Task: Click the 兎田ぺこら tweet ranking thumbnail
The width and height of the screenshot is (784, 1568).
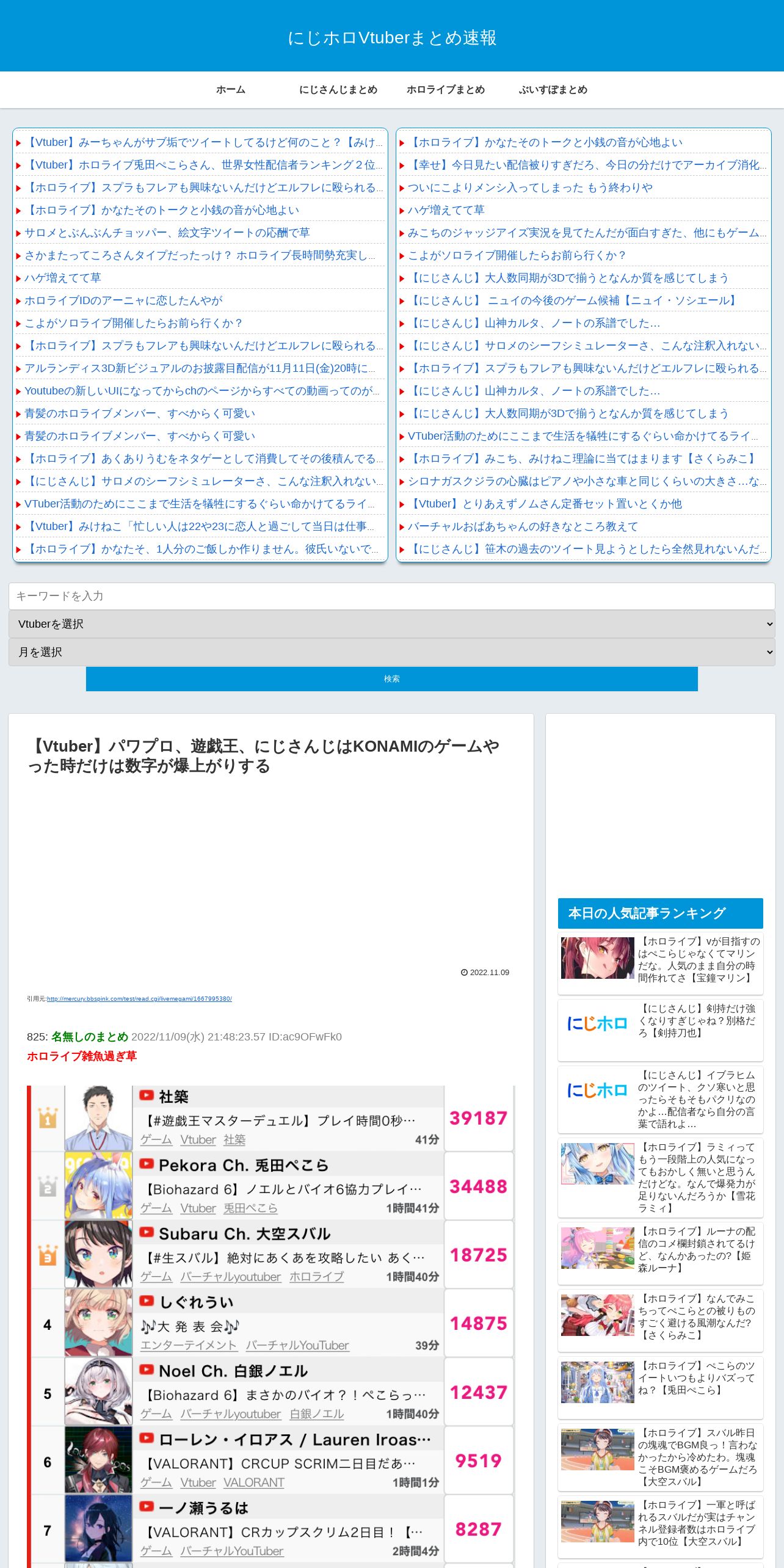Action: click(598, 1382)
